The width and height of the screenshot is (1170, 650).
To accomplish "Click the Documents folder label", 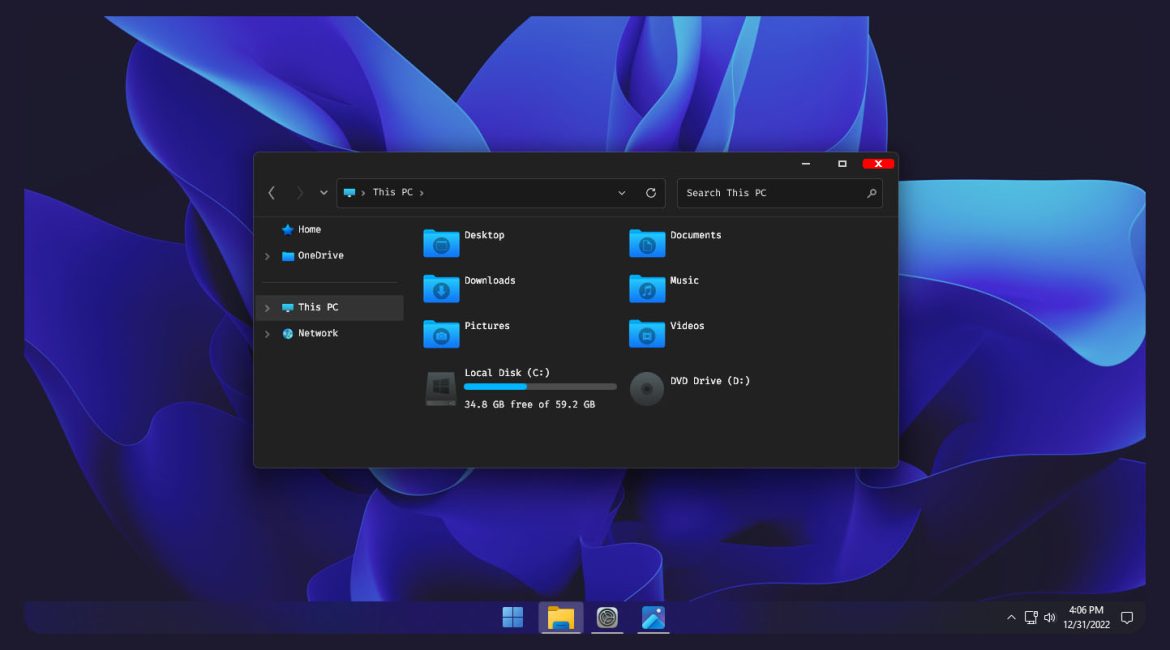I will (x=695, y=235).
